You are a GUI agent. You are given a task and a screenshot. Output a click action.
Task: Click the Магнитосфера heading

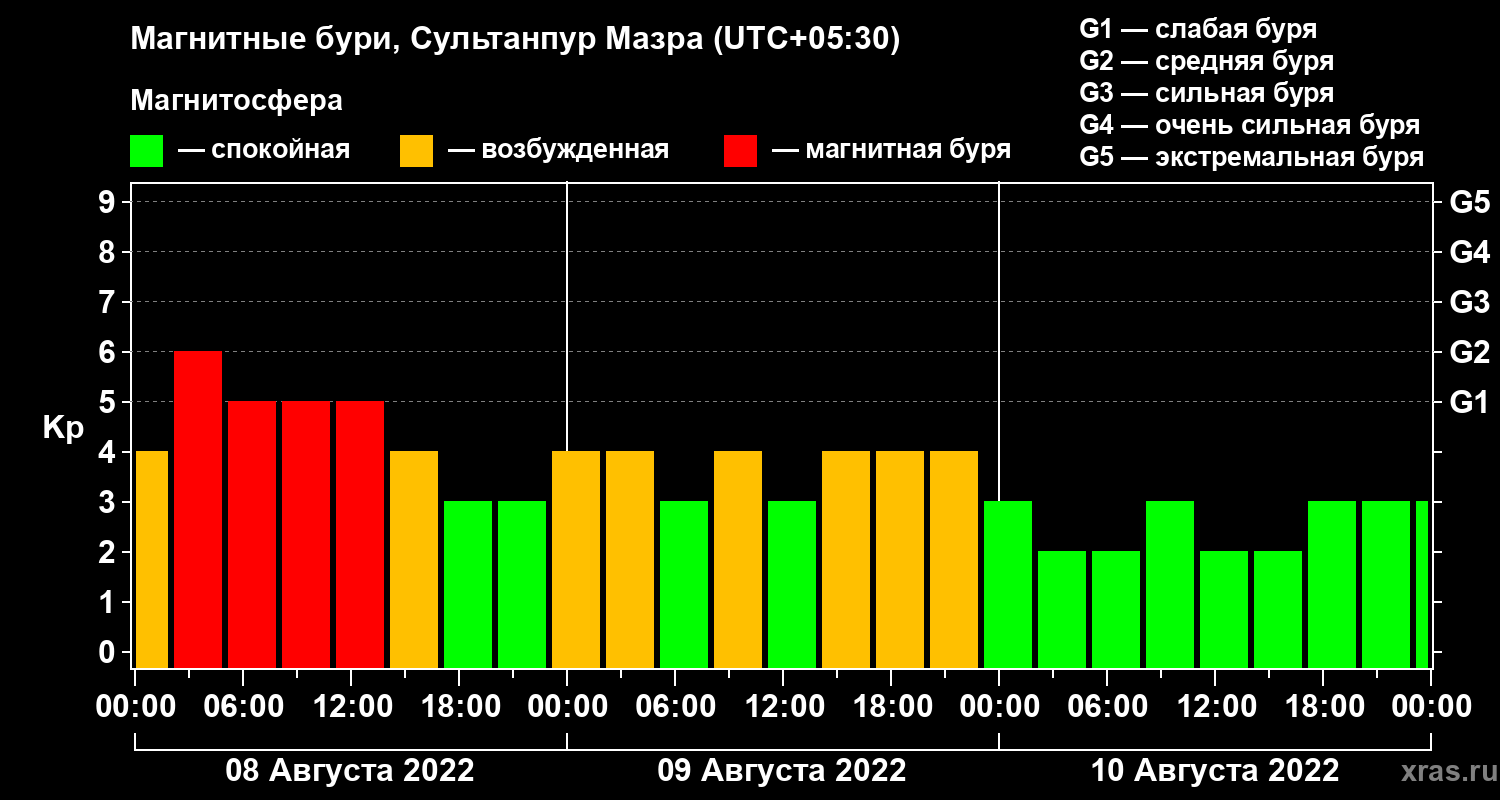pyautogui.click(x=237, y=101)
